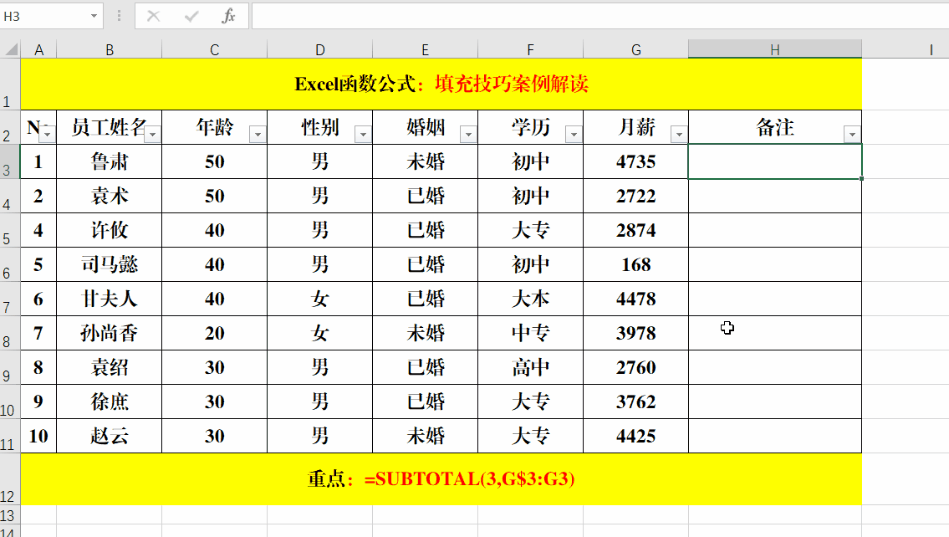The width and height of the screenshot is (949, 537).
Task: Click the cell with name 司马懿
Action: point(110,265)
